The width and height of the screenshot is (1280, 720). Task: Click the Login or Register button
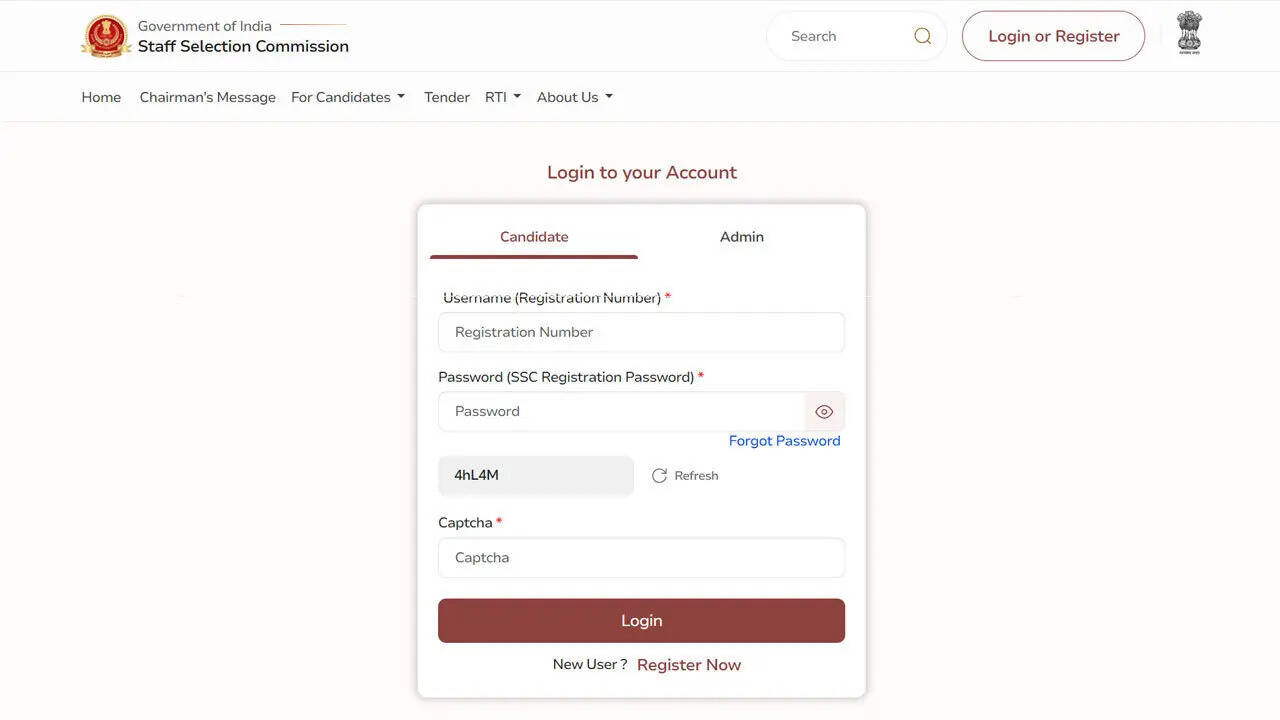click(1053, 35)
